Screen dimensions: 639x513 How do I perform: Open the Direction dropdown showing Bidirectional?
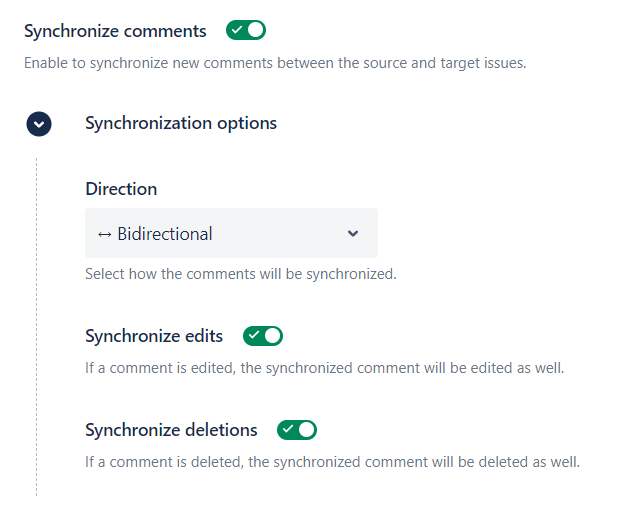(231, 233)
